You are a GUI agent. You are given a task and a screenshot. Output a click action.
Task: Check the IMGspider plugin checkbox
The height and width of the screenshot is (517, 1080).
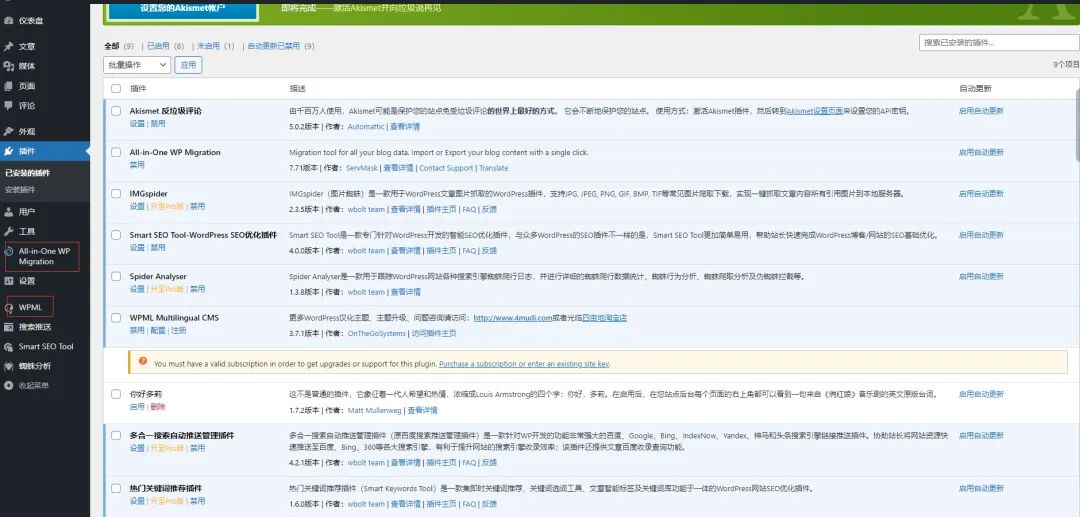(x=116, y=193)
